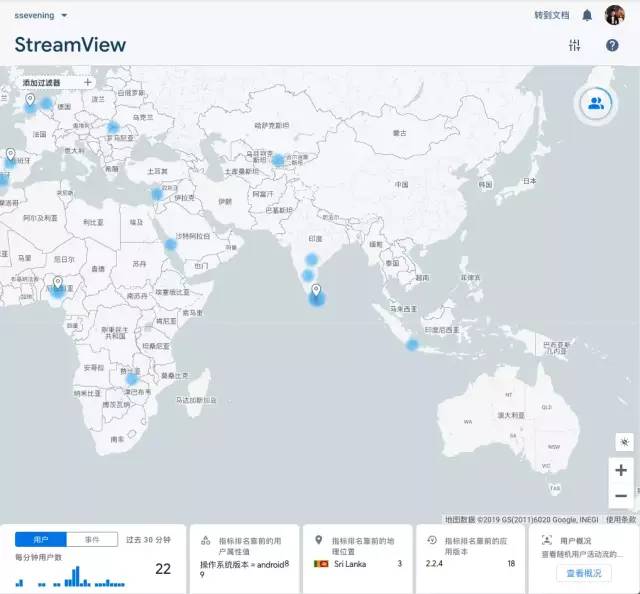
Task: Click the 中国 label on the map
Action: (x=402, y=185)
